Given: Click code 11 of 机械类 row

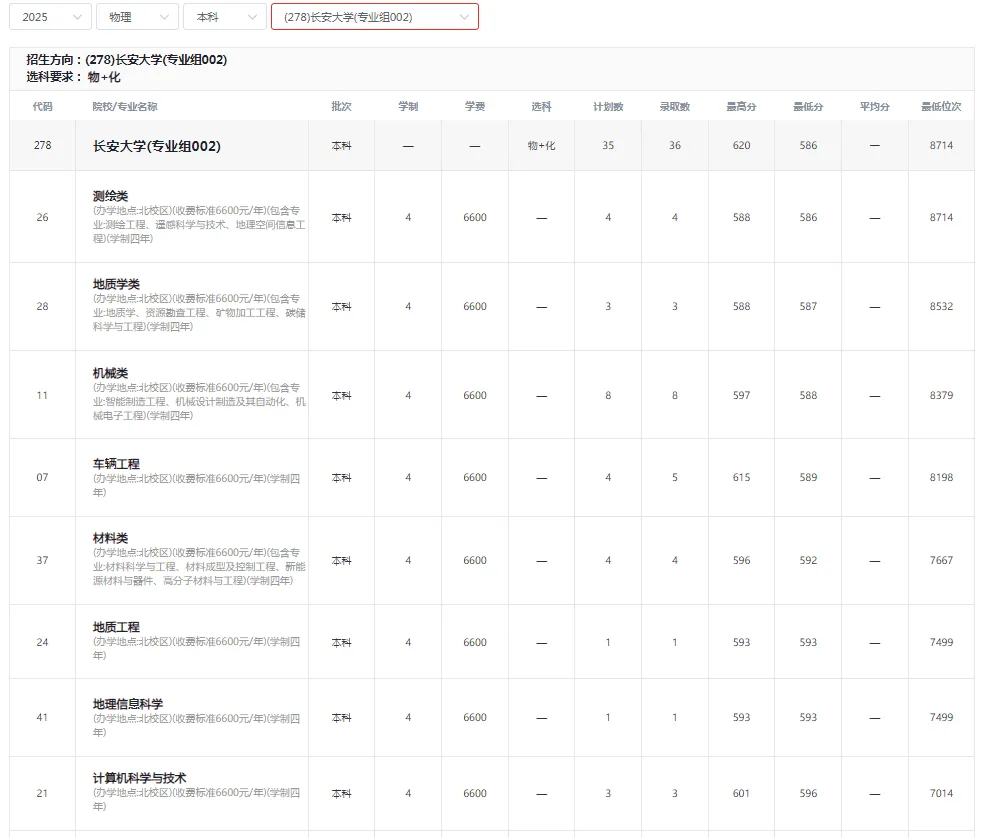Looking at the screenshot, I should pos(43,395).
